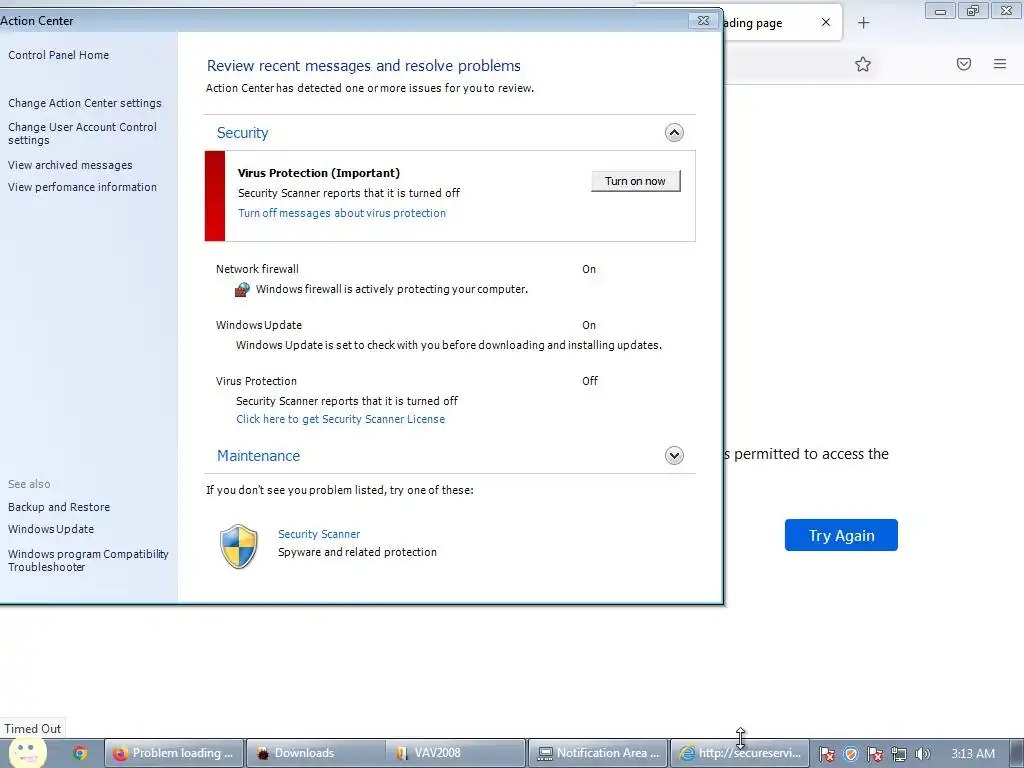Click the Turn on now button
The image size is (1024, 768).
[635, 181]
